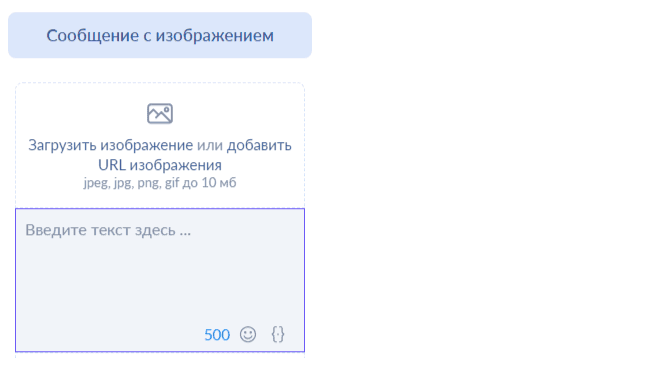Click empty space inside the message textarea
This screenshot has height=369, width=649.
coord(160,281)
